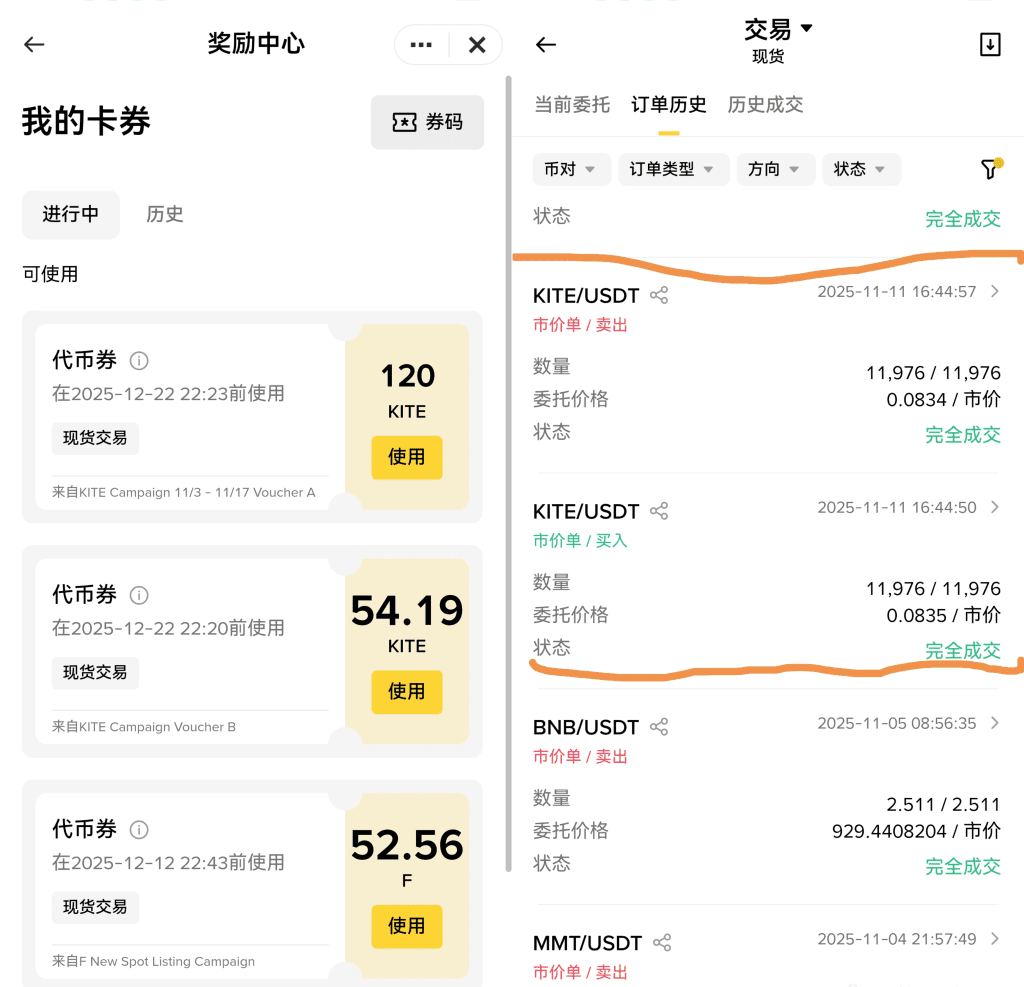Open the three-dot more options menu

pyautogui.click(x=421, y=45)
